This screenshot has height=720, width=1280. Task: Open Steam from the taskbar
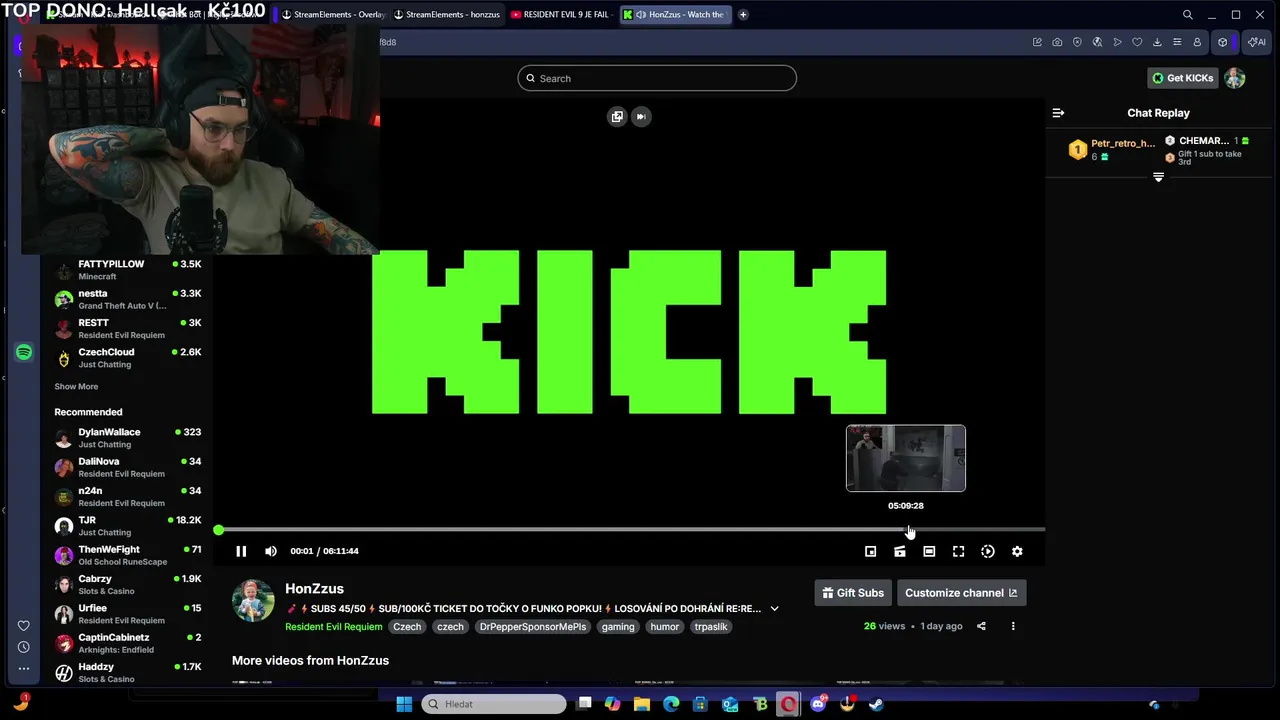coord(876,704)
